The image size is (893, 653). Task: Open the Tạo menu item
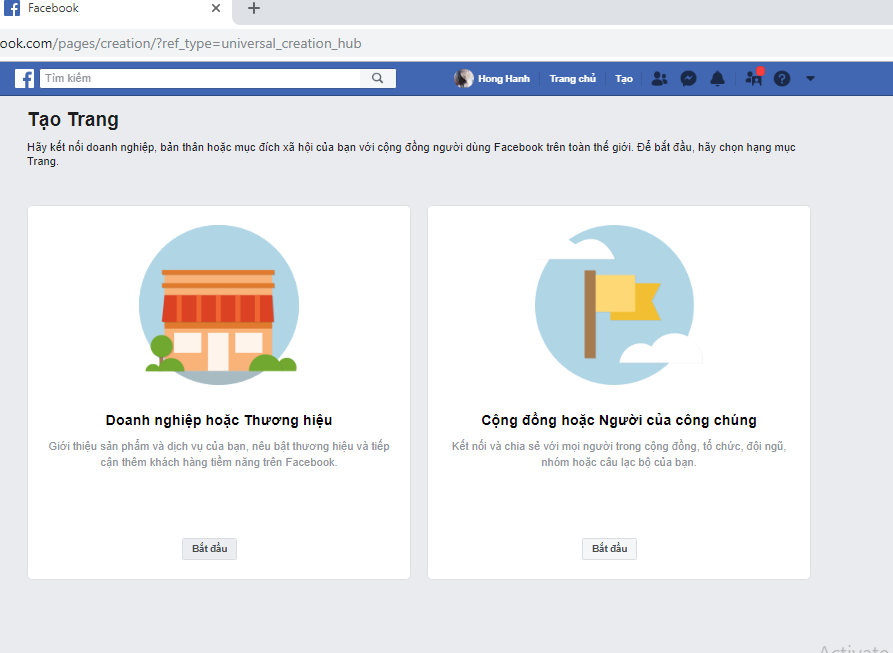[623, 78]
